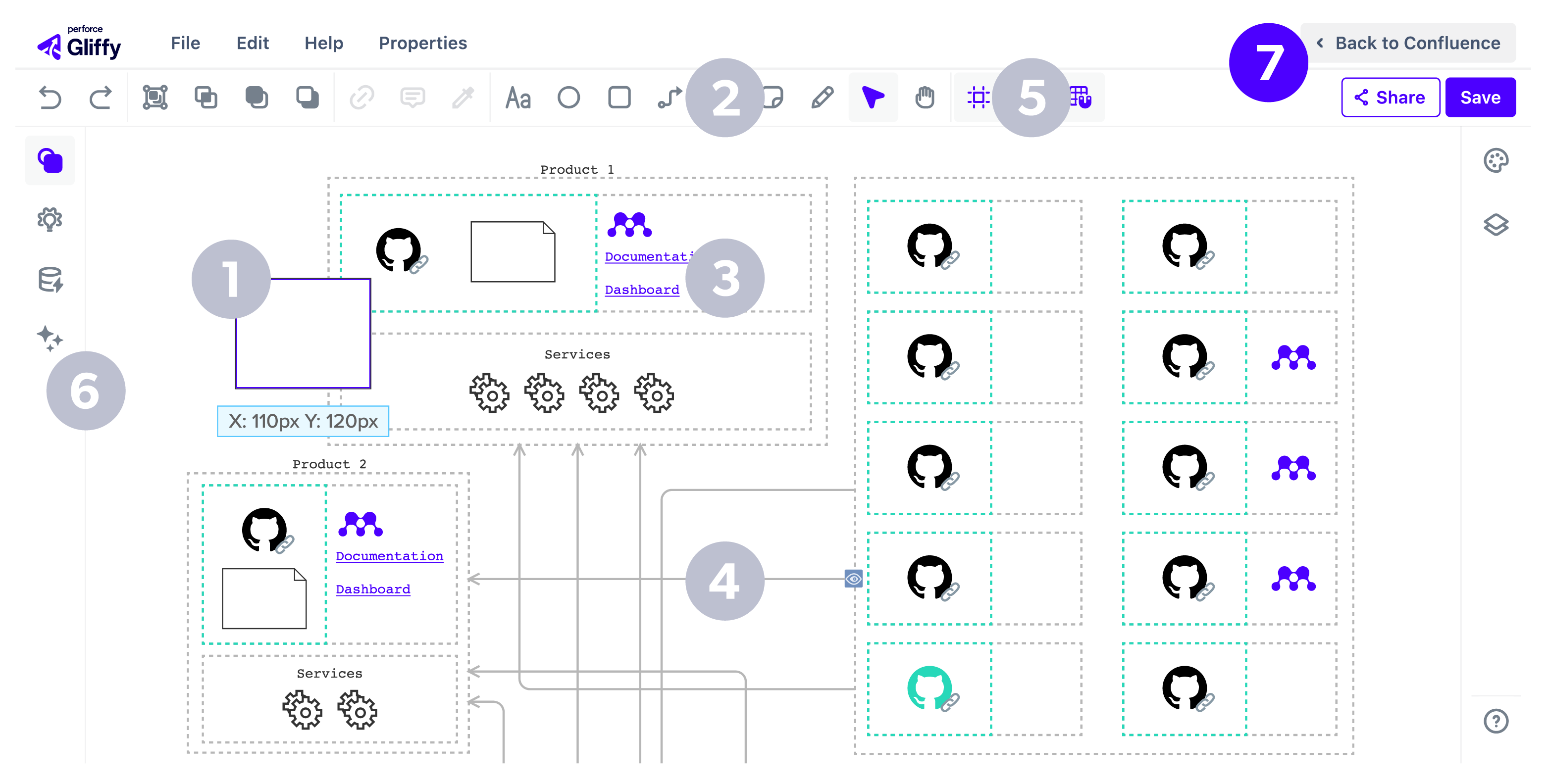This screenshot has width=1548, height=784.
Task: Click Product 2 Documentation link
Action: pyautogui.click(x=389, y=556)
